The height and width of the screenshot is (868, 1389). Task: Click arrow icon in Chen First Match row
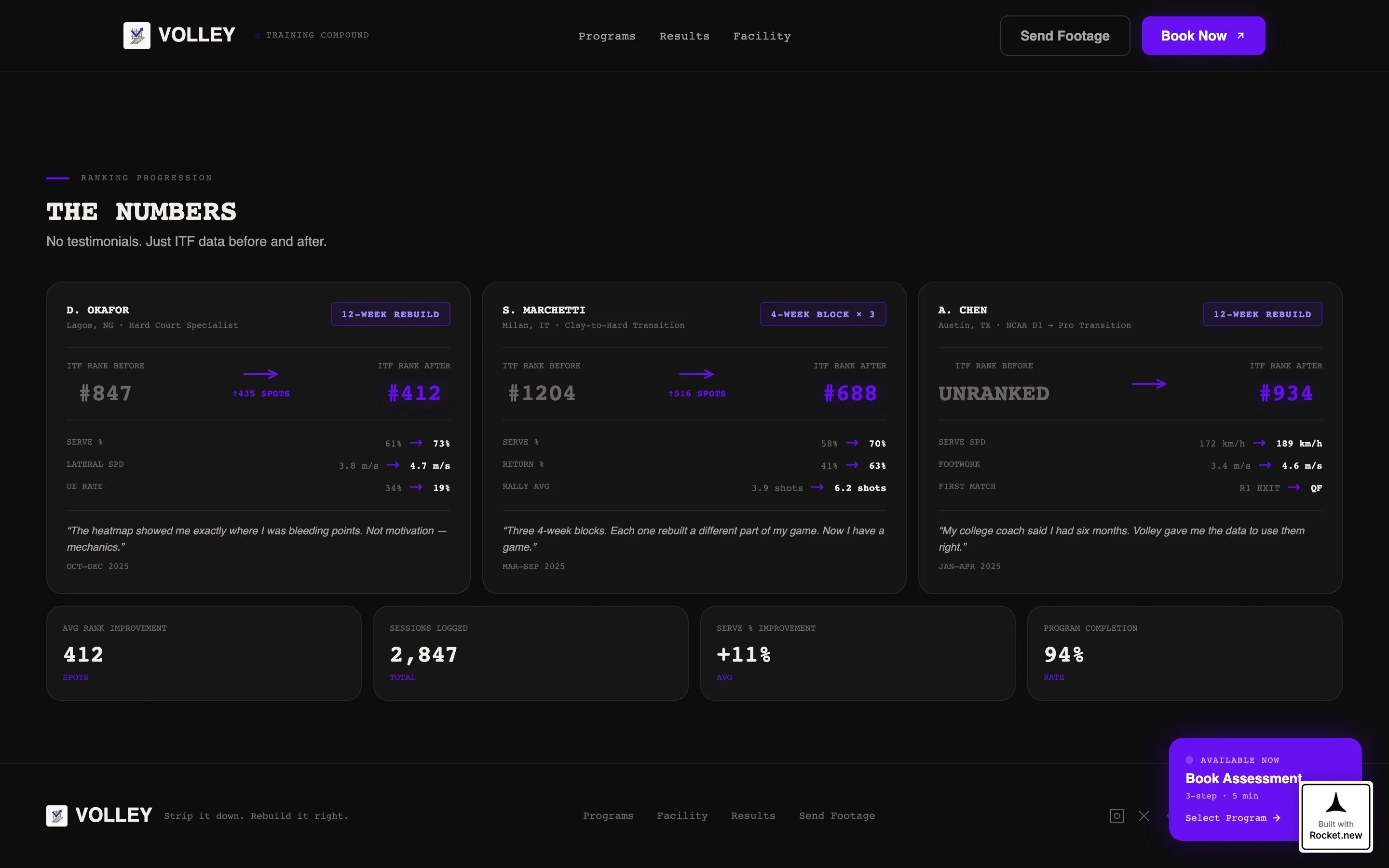[1294, 488]
